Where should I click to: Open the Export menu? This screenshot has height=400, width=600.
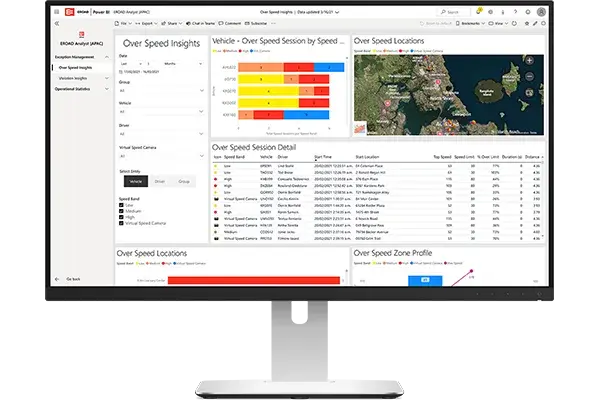146,23
